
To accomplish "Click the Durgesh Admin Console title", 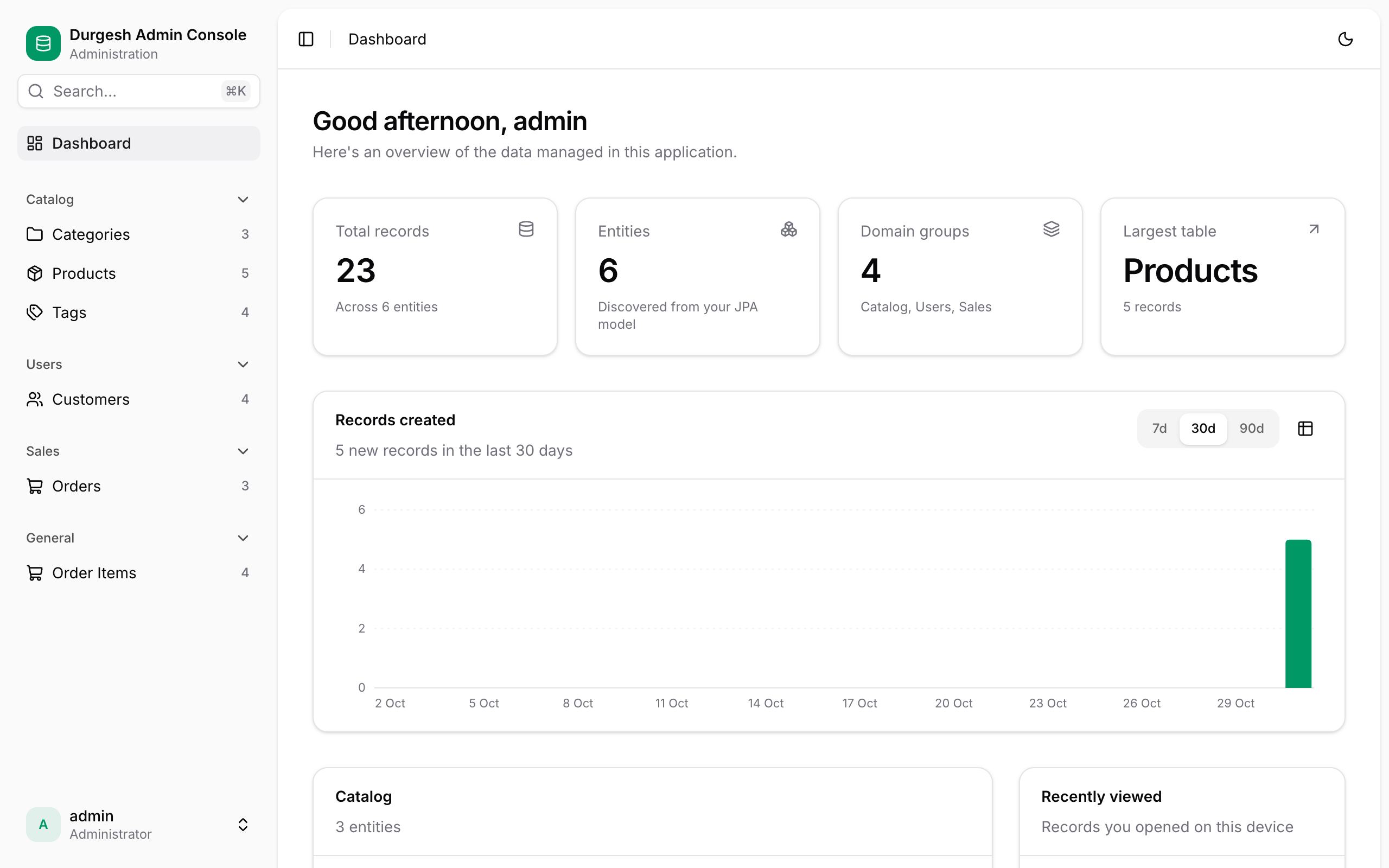I will (x=158, y=34).
